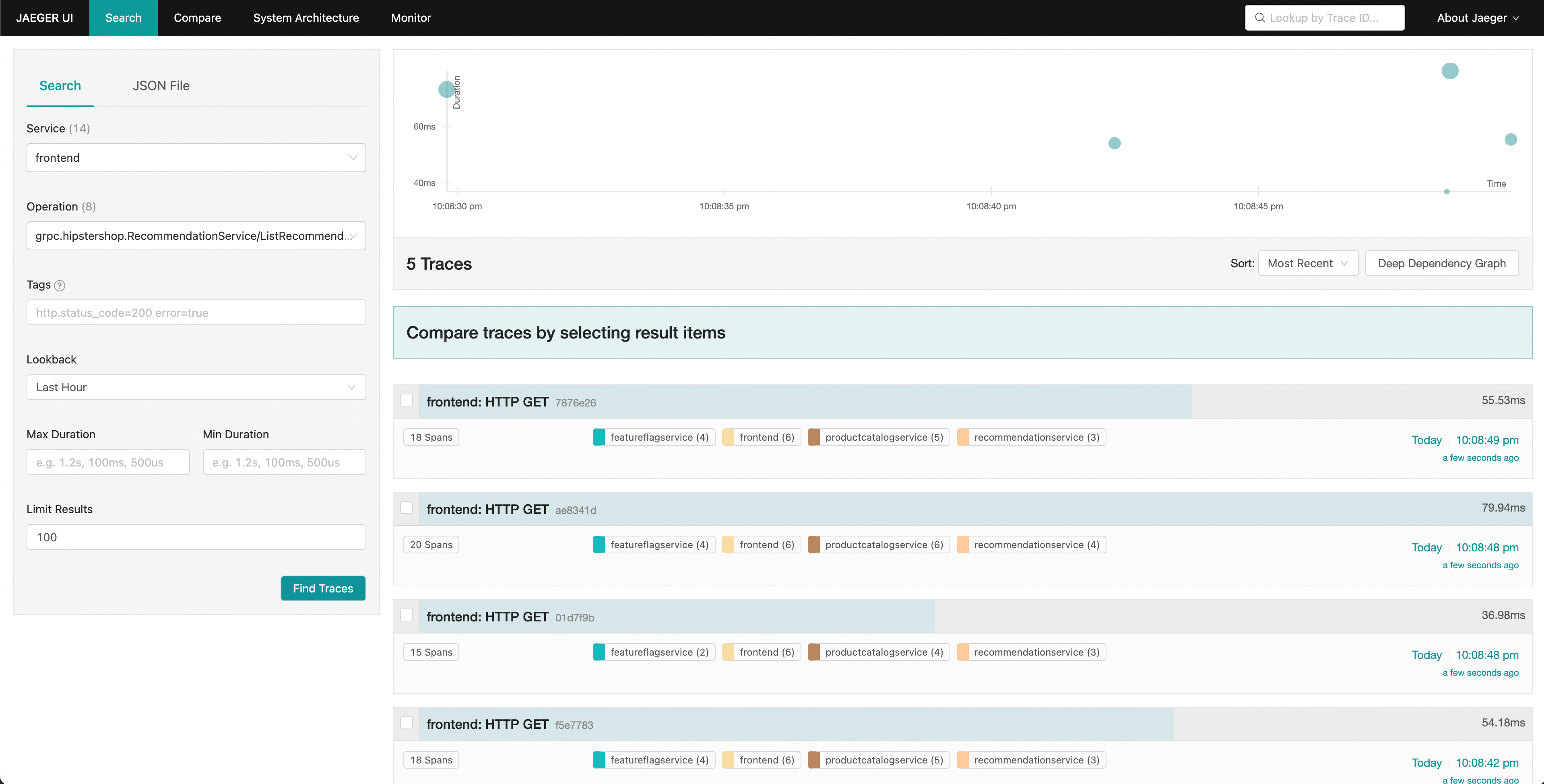Click the scatter dot next to the Duration axis label

click(x=446, y=90)
